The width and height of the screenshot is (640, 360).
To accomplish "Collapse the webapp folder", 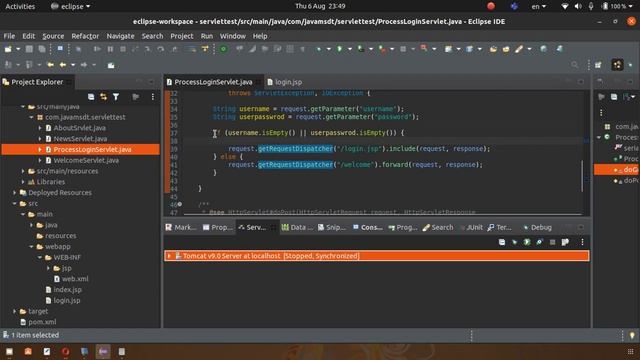I will pyautogui.click(x=31, y=247).
